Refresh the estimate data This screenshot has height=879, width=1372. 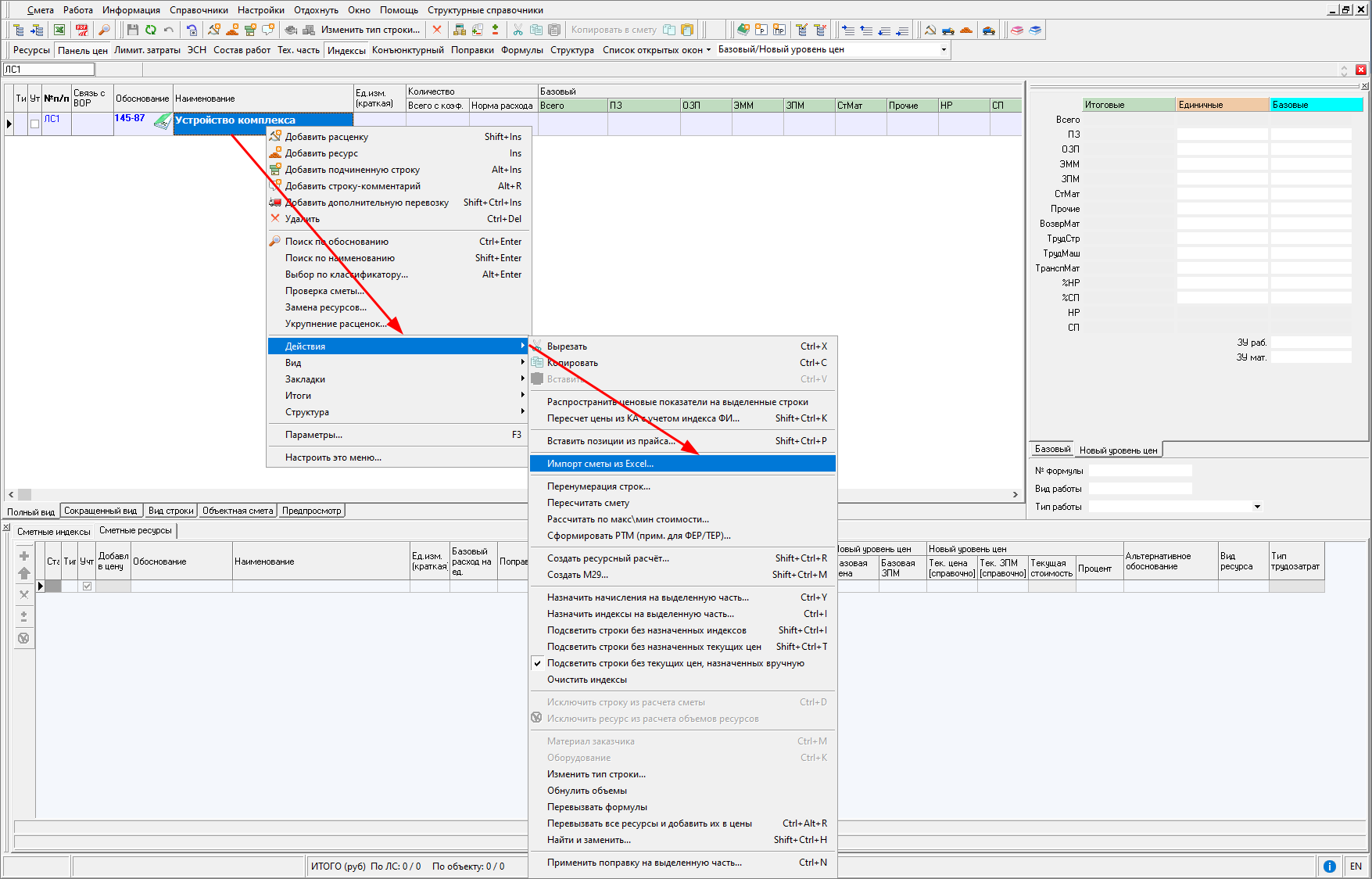tap(149, 30)
